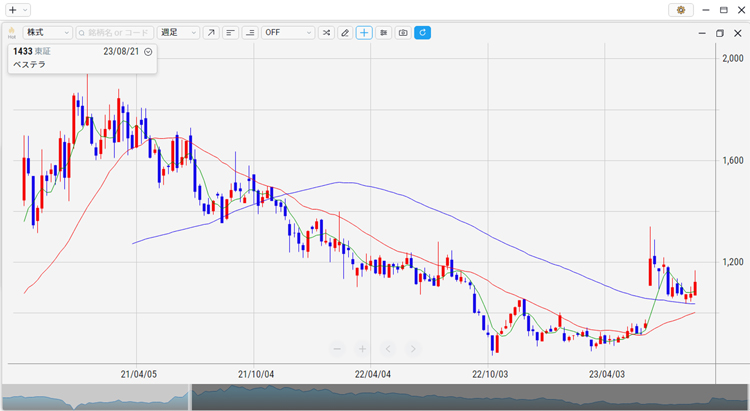Image resolution: width=750 pixels, height=411 pixels.
Task: Open the plus add-panel menu at top left
Action: pyautogui.click(x=16, y=9)
